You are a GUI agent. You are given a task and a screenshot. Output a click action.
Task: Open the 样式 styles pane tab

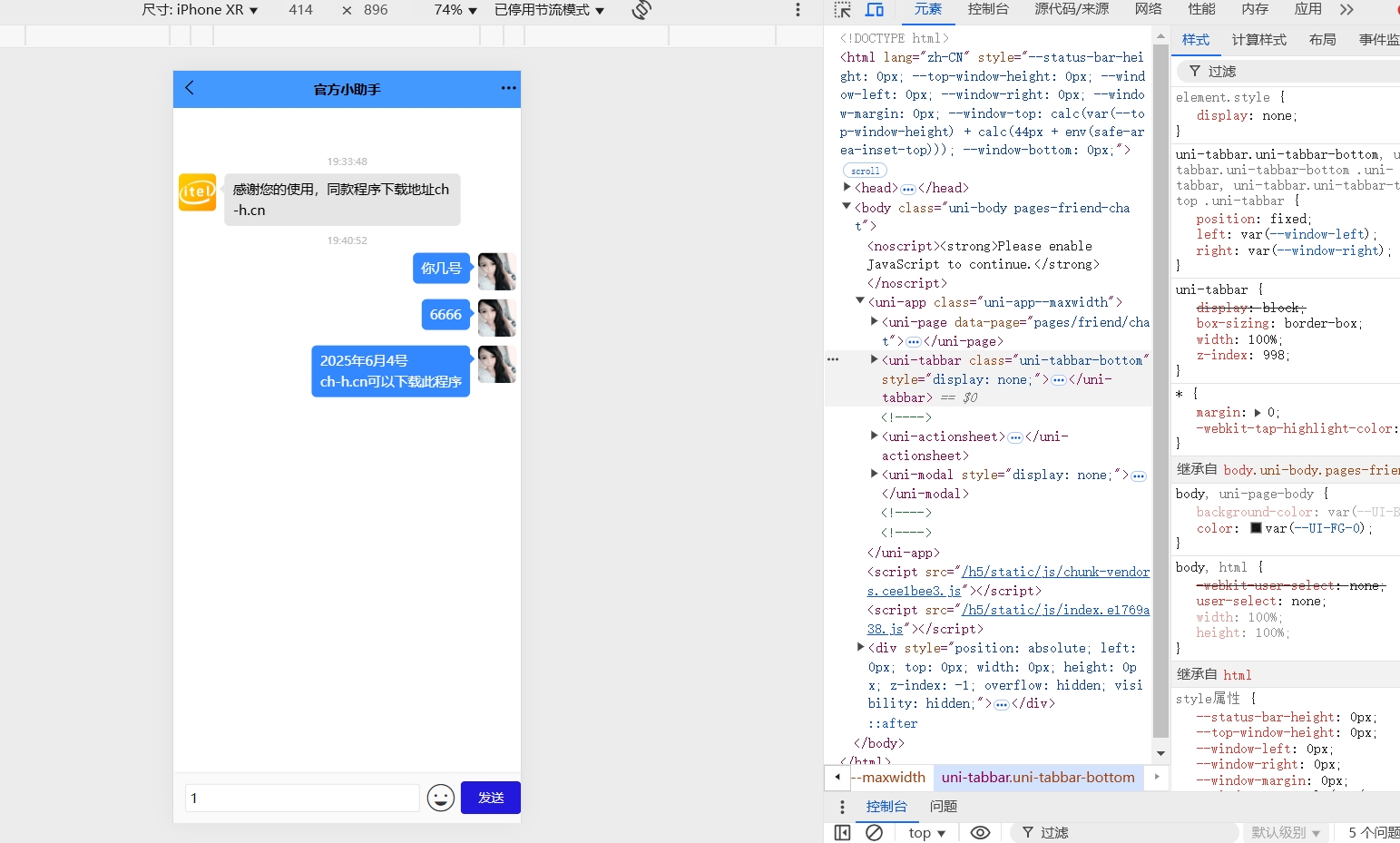tap(1196, 40)
